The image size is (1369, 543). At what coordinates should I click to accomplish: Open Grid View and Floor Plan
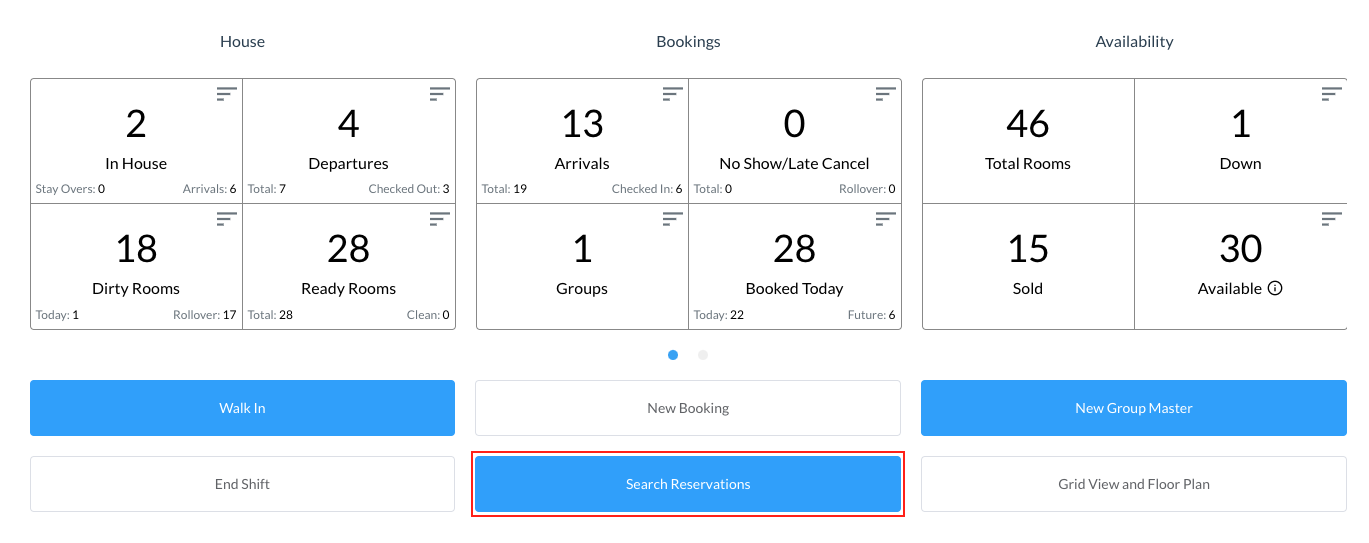coord(1133,484)
